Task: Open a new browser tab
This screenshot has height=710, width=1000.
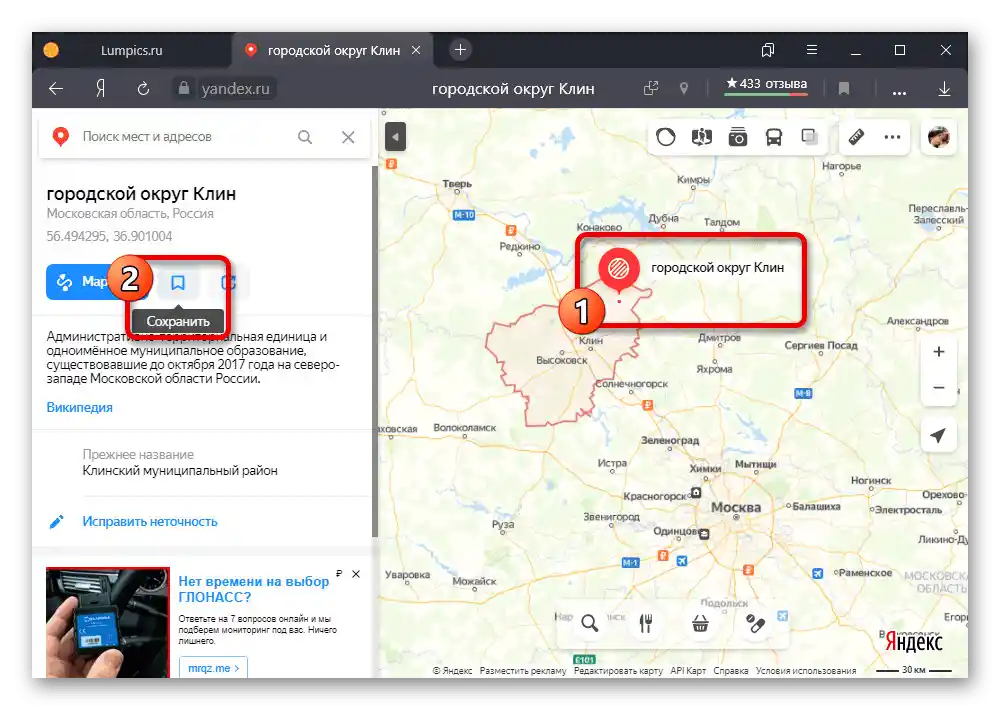Action: 460,50
